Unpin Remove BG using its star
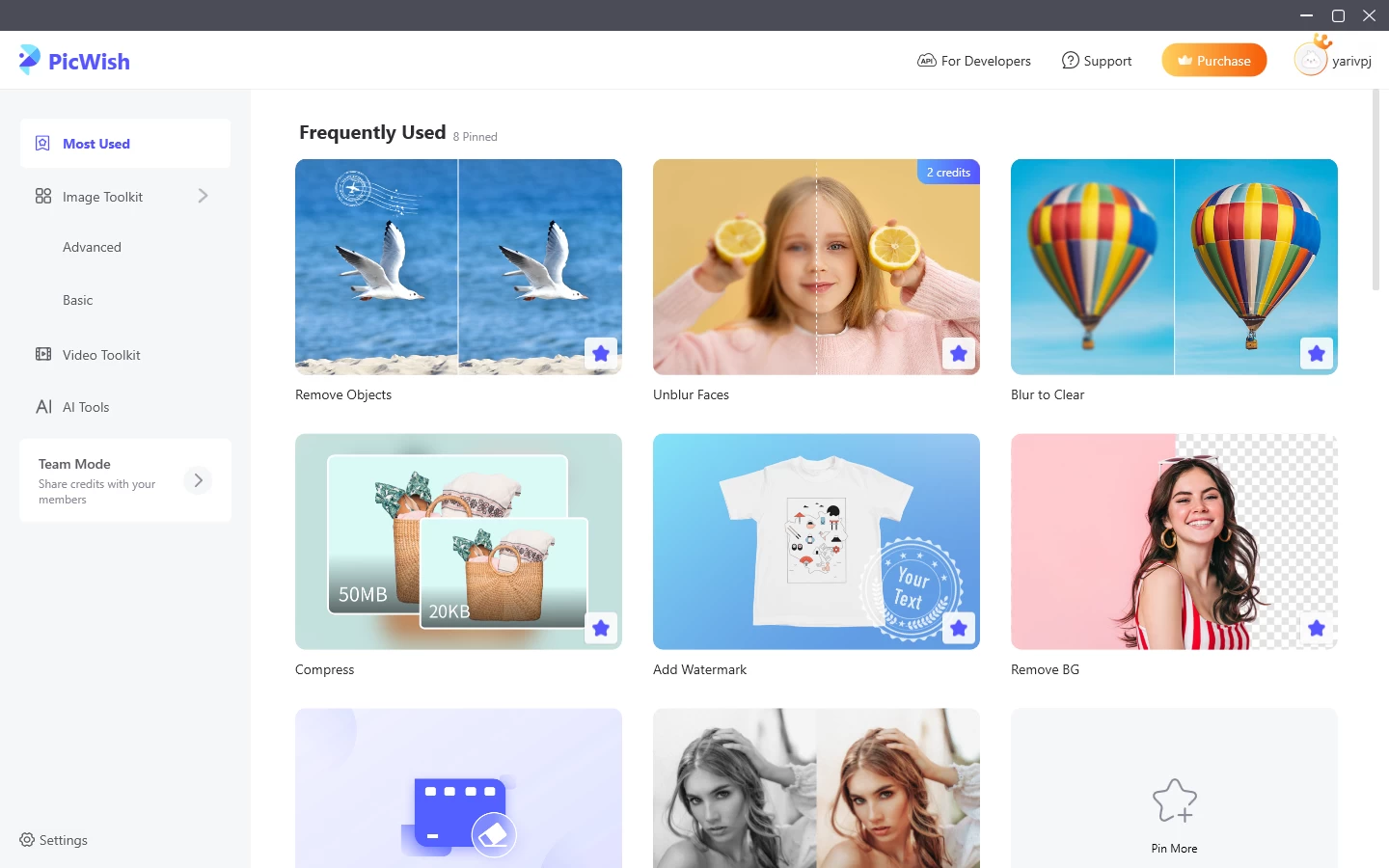The height and width of the screenshot is (868, 1389). click(x=1317, y=629)
